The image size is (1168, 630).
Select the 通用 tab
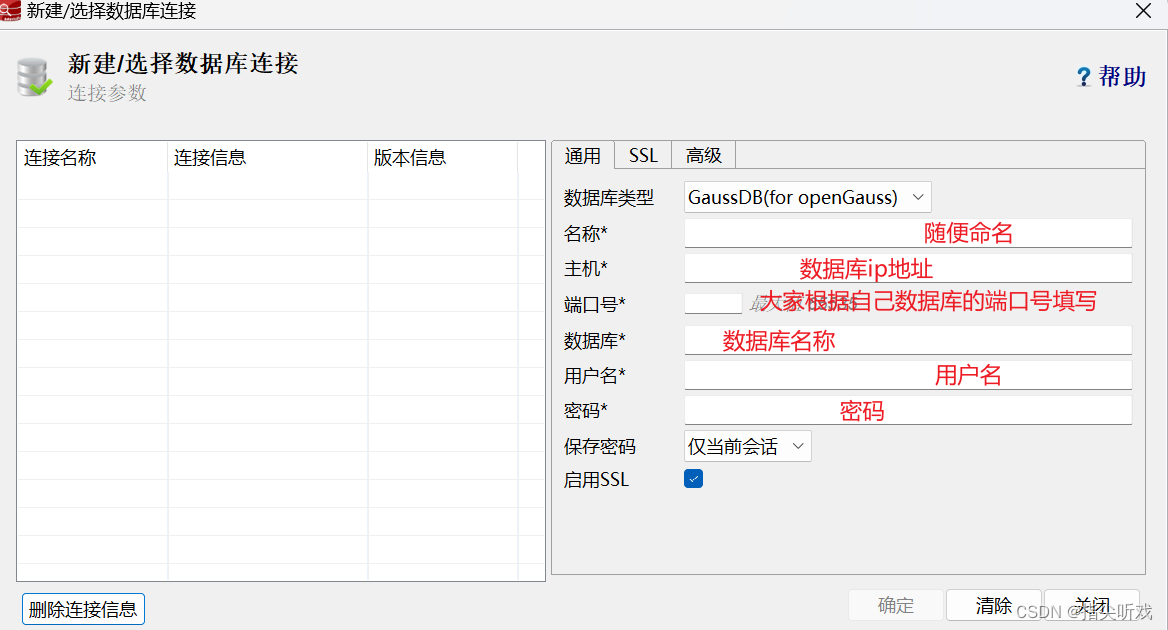(583, 155)
